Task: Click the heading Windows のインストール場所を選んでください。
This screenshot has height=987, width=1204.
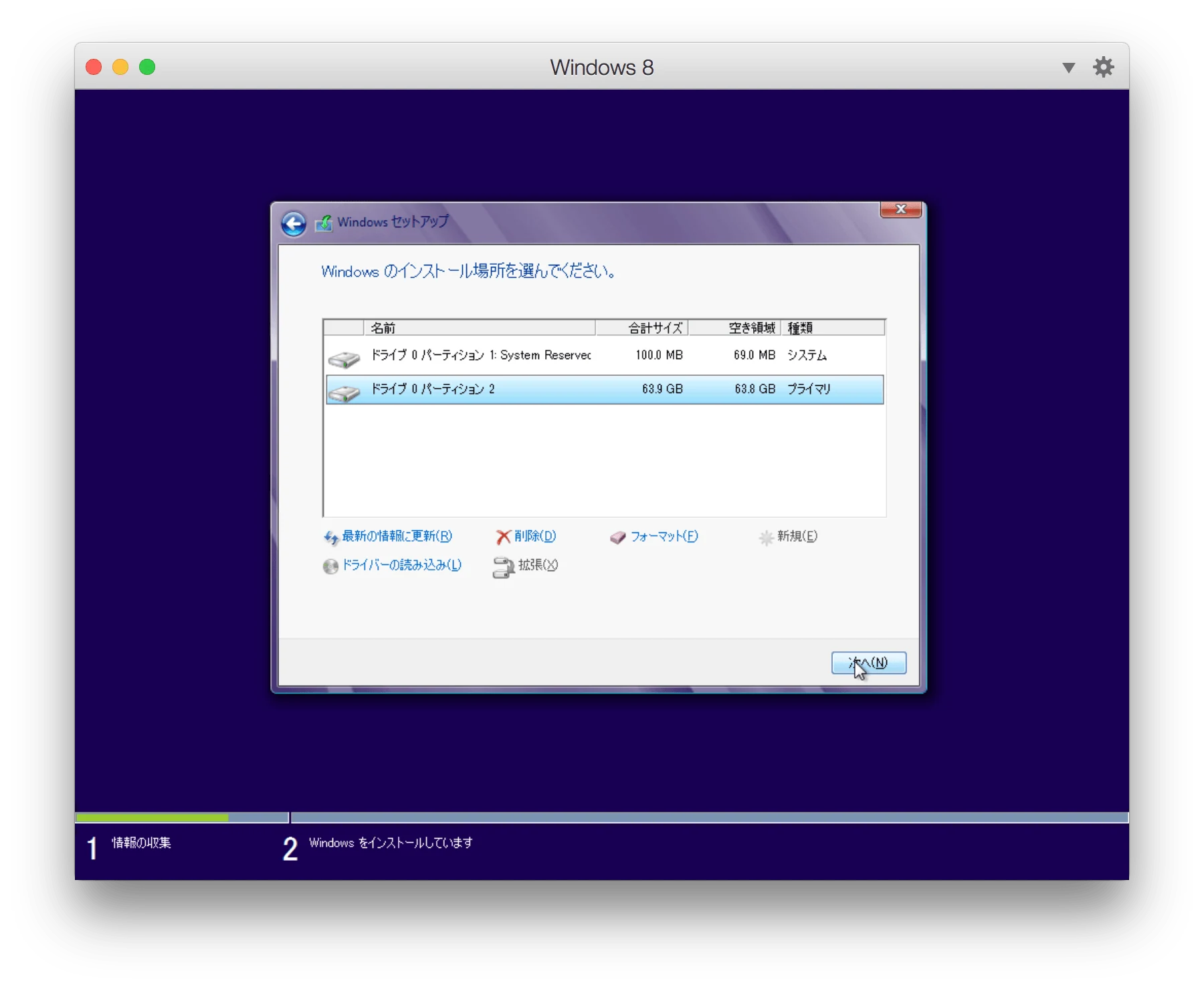Action: click(469, 271)
